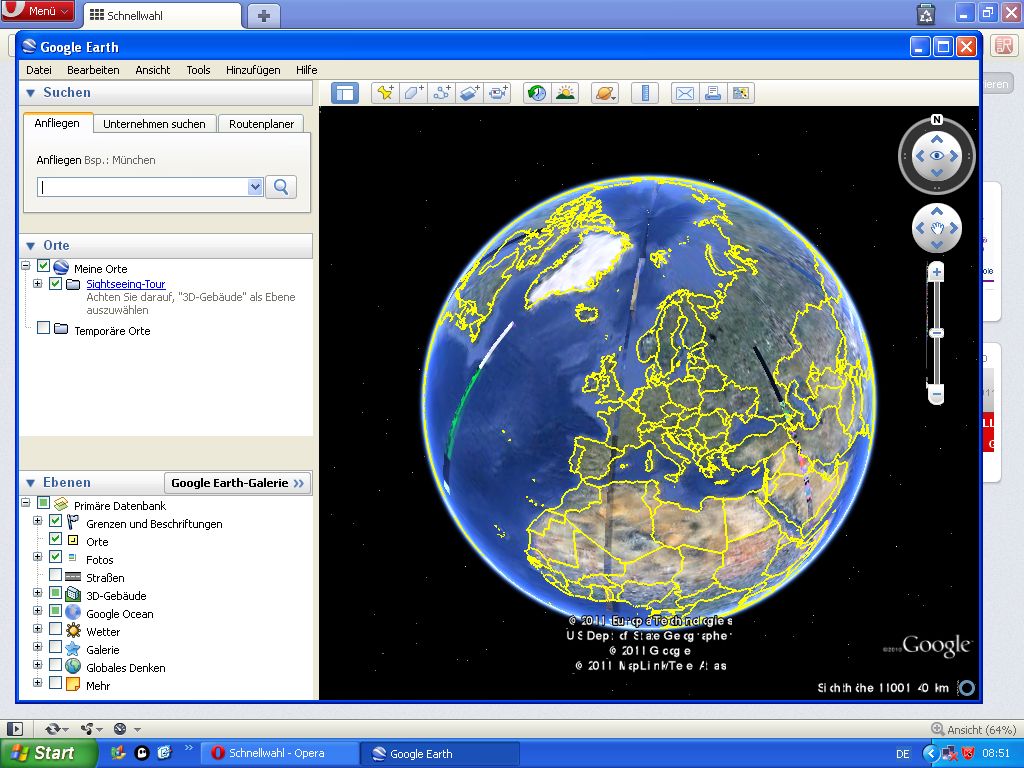Add a new Opera tab with plus
The width and height of the screenshot is (1024, 768).
tap(264, 16)
